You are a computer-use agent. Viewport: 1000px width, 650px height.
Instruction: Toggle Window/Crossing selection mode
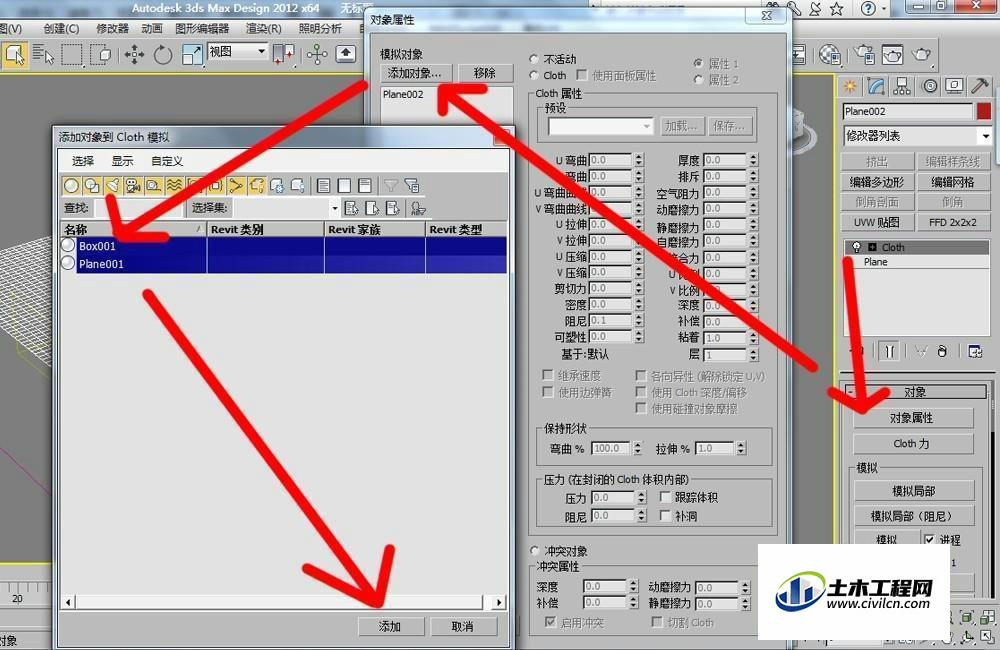click(x=101, y=55)
